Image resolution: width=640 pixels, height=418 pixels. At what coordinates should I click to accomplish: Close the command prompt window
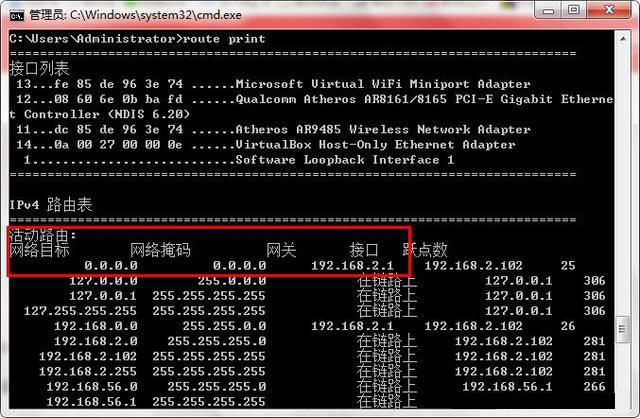(x=609, y=11)
